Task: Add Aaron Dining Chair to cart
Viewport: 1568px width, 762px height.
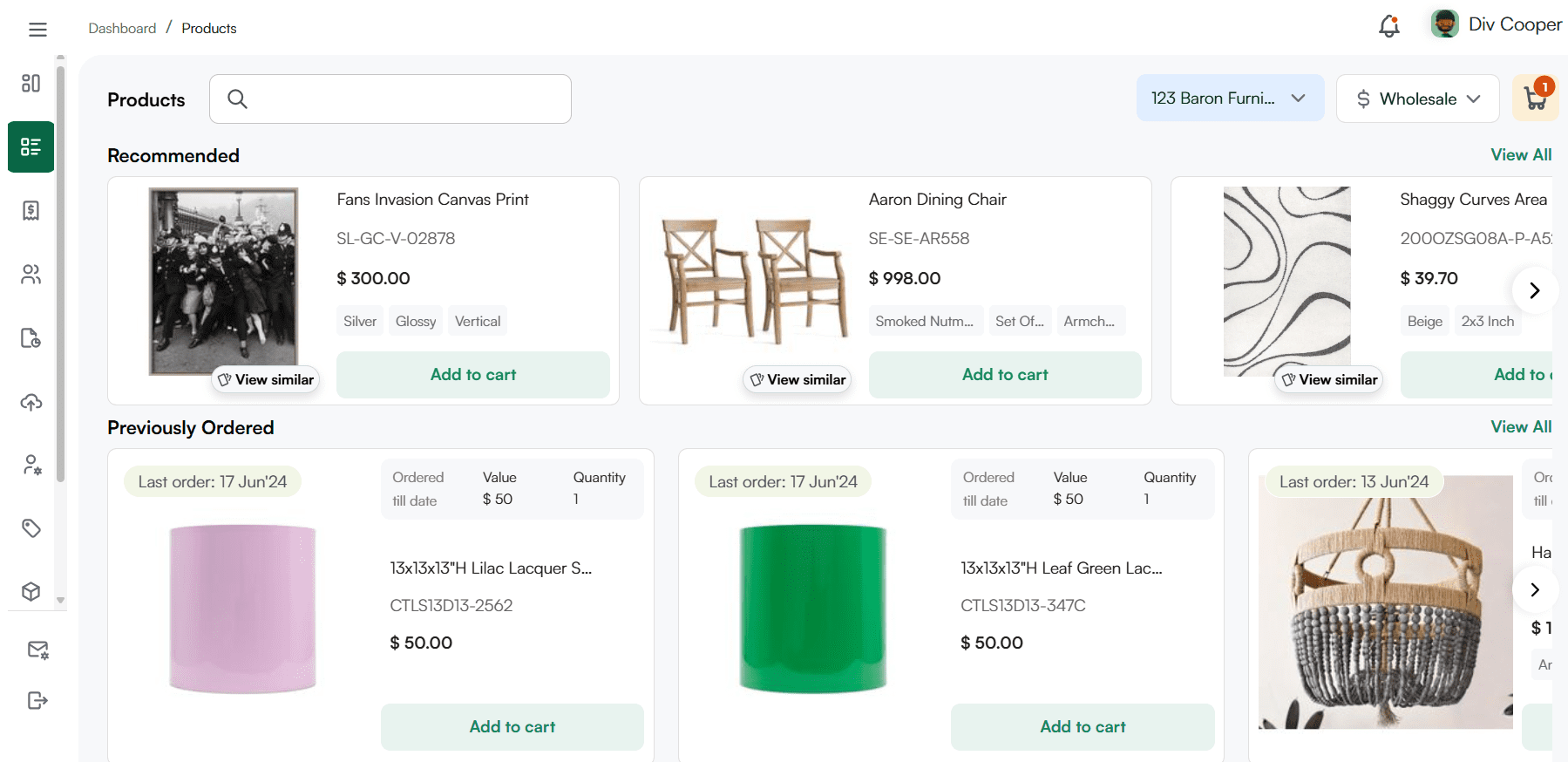Action: pyautogui.click(x=1004, y=375)
